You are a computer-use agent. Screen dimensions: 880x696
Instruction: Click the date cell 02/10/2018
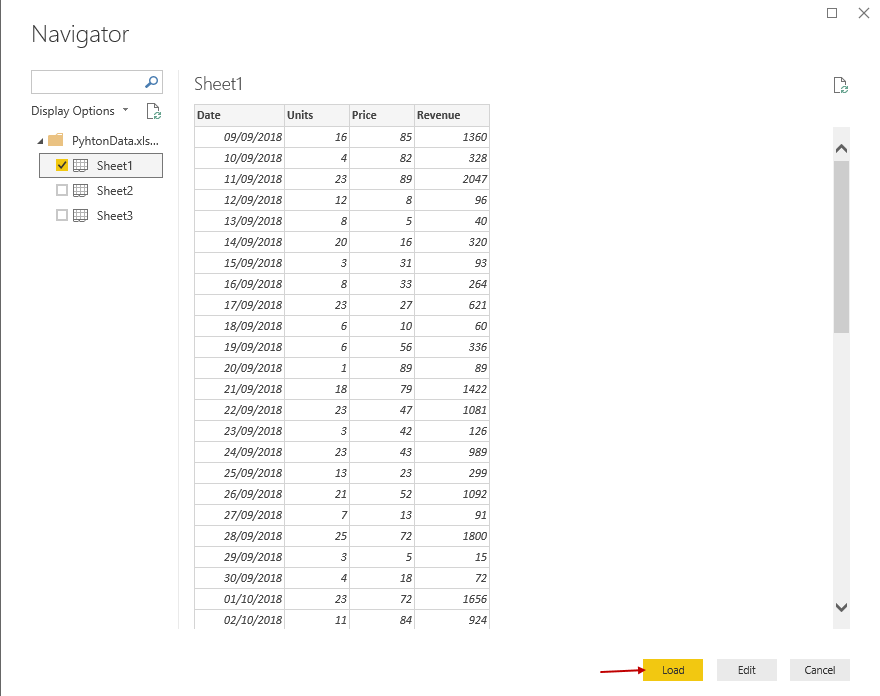point(240,620)
